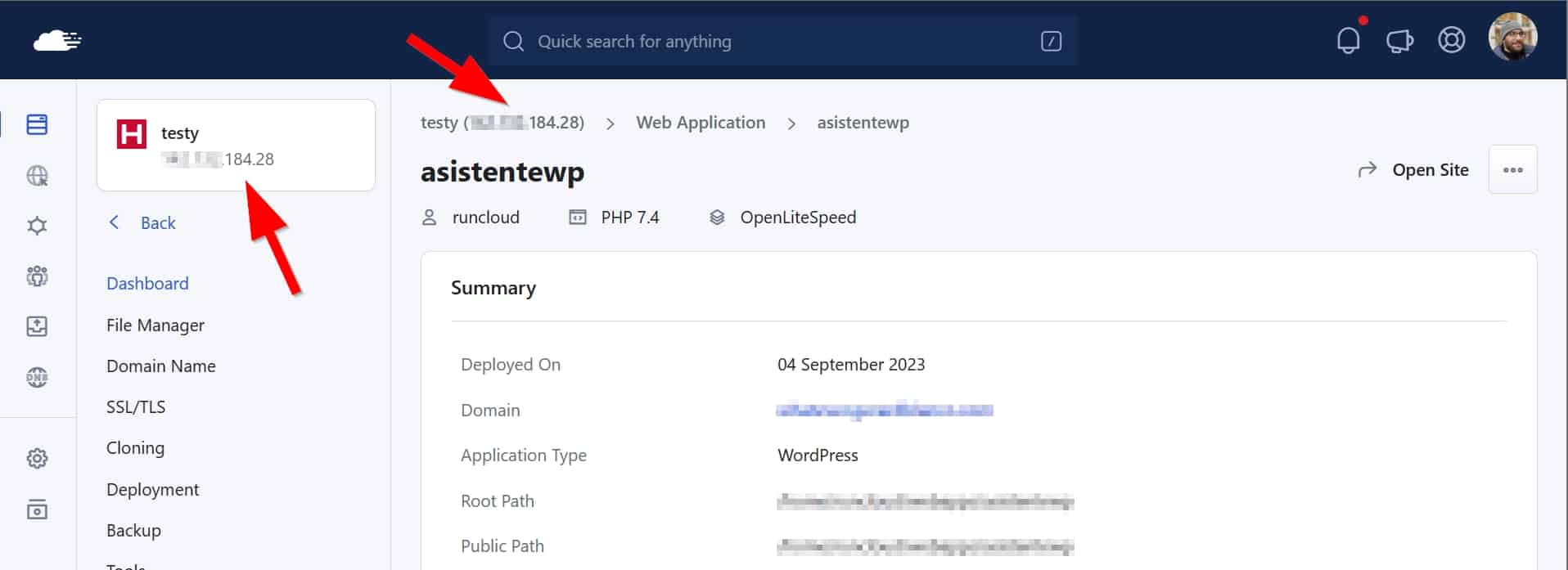Open the notifications bell
Viewport: 1568px width, 570px height.
tap(1348, 40)
